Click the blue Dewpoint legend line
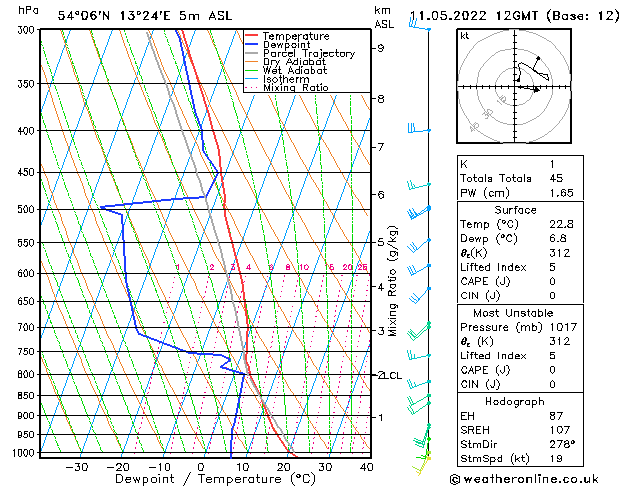The image size is (629, 486). 253,45
